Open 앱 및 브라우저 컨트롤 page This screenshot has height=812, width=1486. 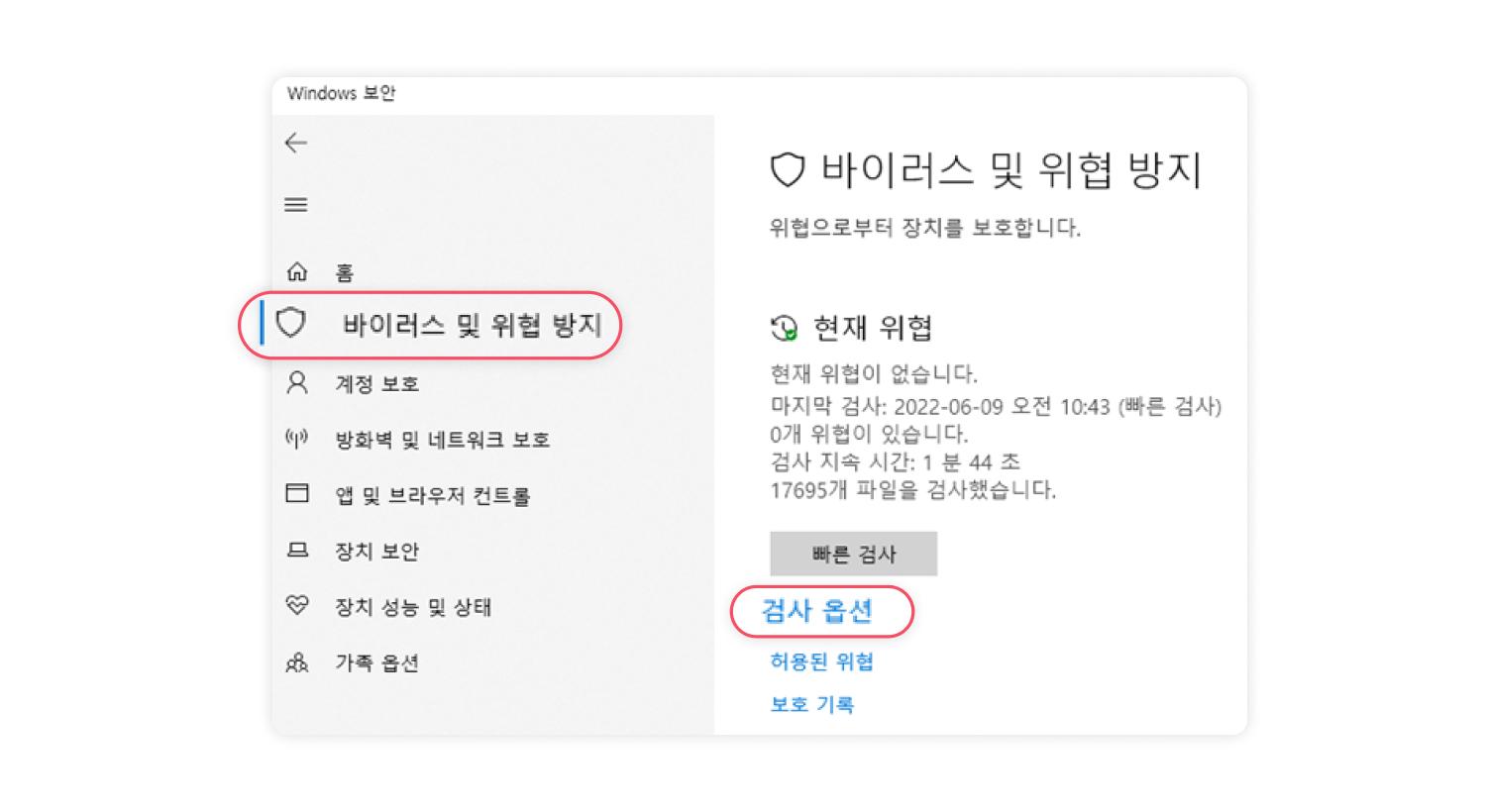pos(432,495)
